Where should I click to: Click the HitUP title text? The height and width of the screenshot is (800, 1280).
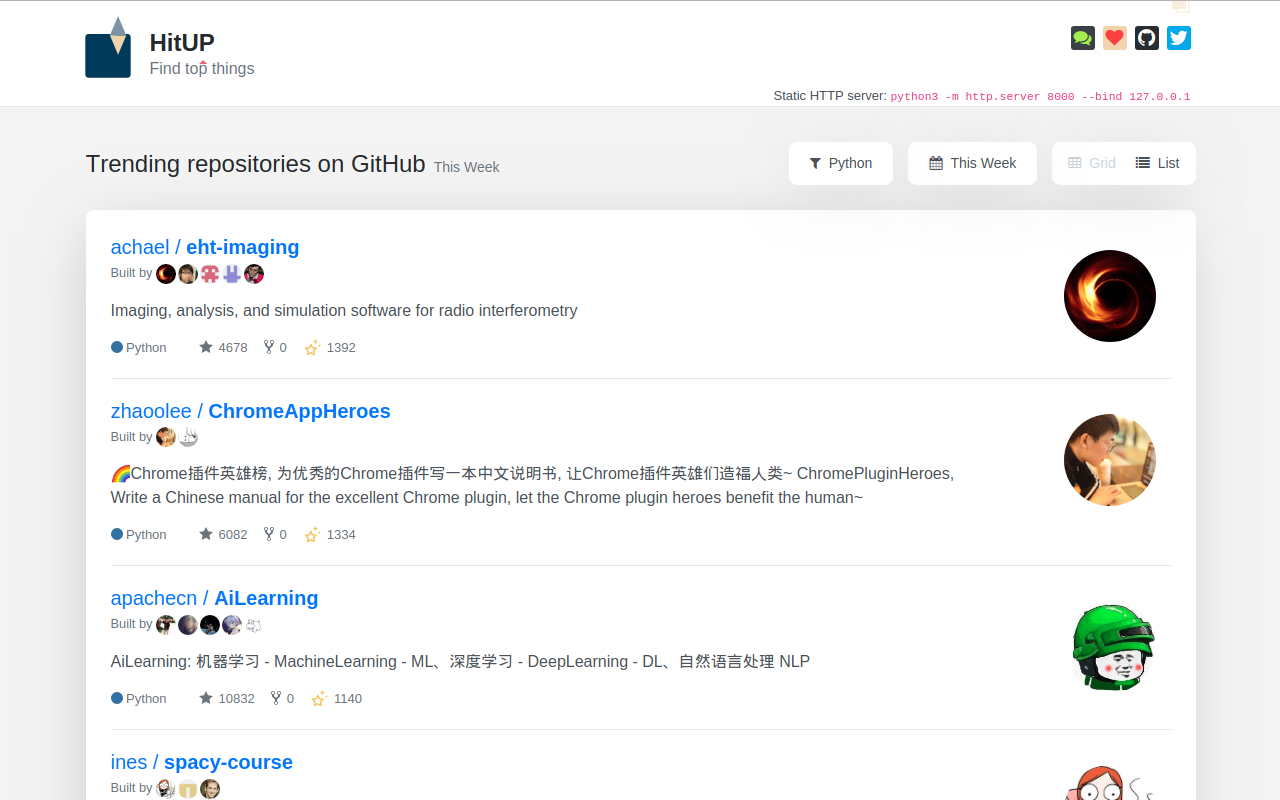pyautogui.click(x=182, y=42)
